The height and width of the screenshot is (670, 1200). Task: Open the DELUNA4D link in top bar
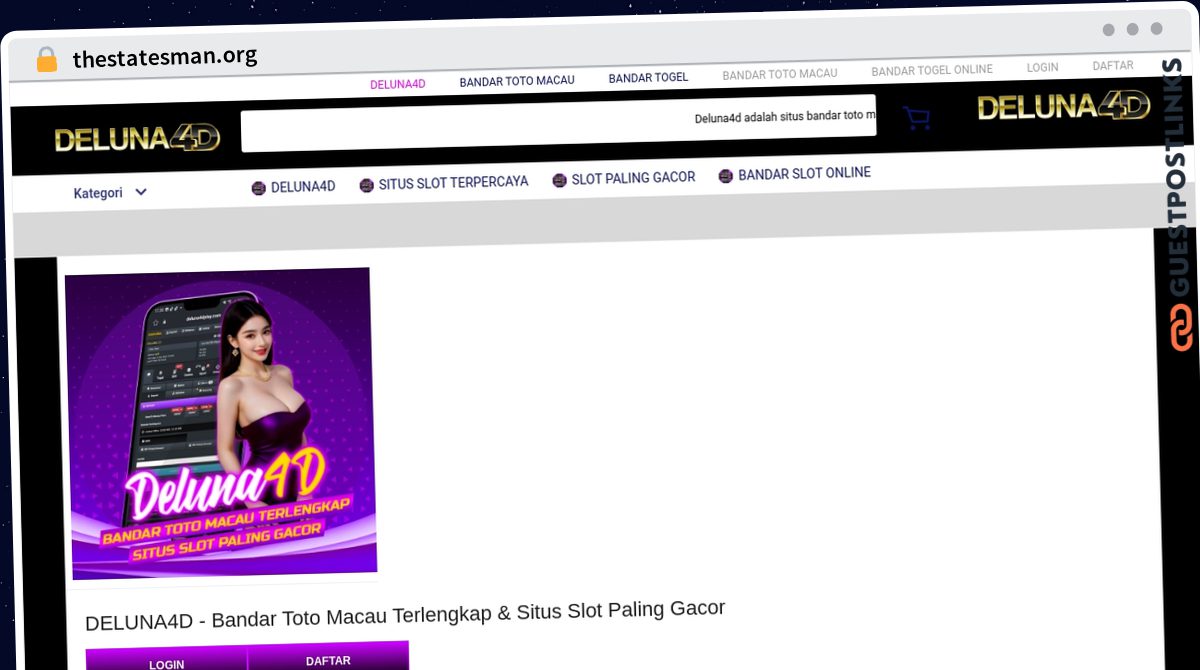pos(398,84)
